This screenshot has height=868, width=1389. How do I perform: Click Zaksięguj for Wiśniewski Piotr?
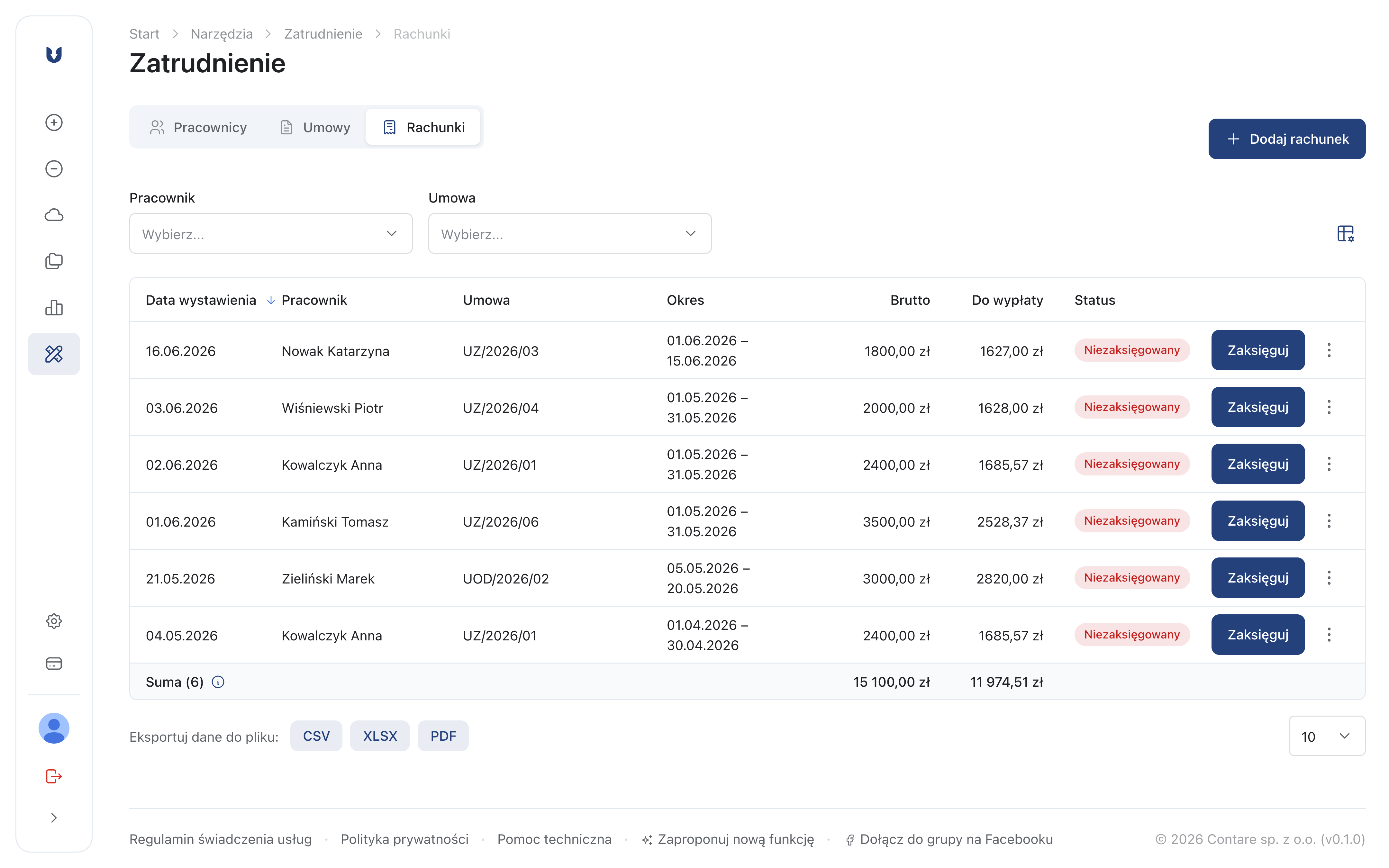[1257, 407]
